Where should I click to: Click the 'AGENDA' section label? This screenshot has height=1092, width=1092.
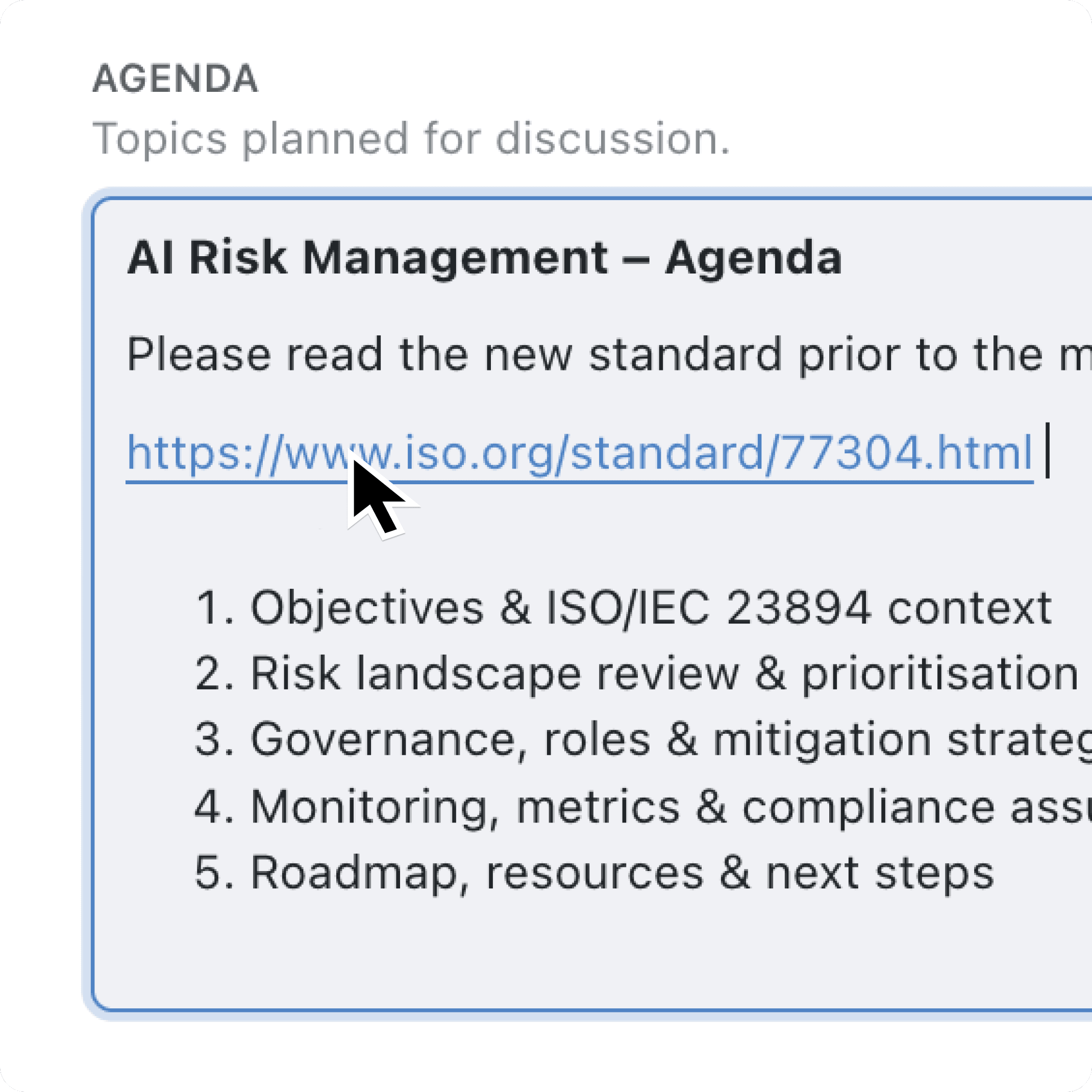pyautogui.click(x=175, y=79)
